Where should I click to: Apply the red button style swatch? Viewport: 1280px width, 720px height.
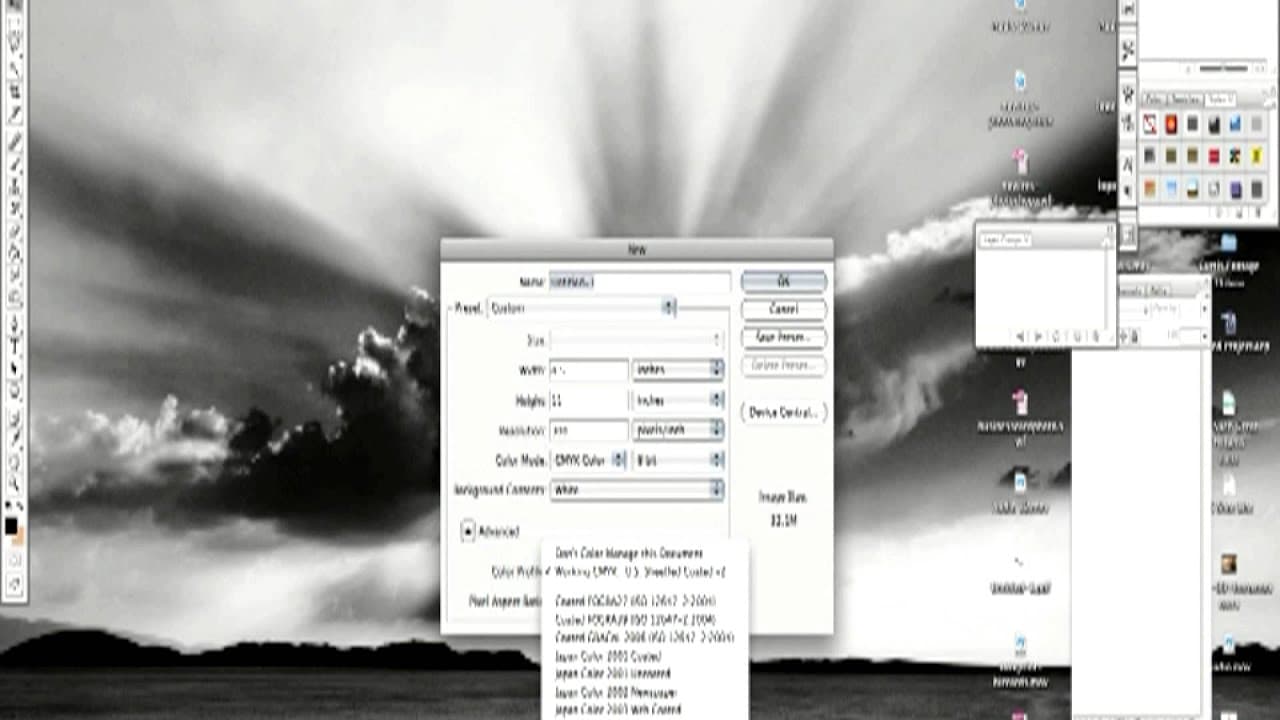pos(1171,123)
